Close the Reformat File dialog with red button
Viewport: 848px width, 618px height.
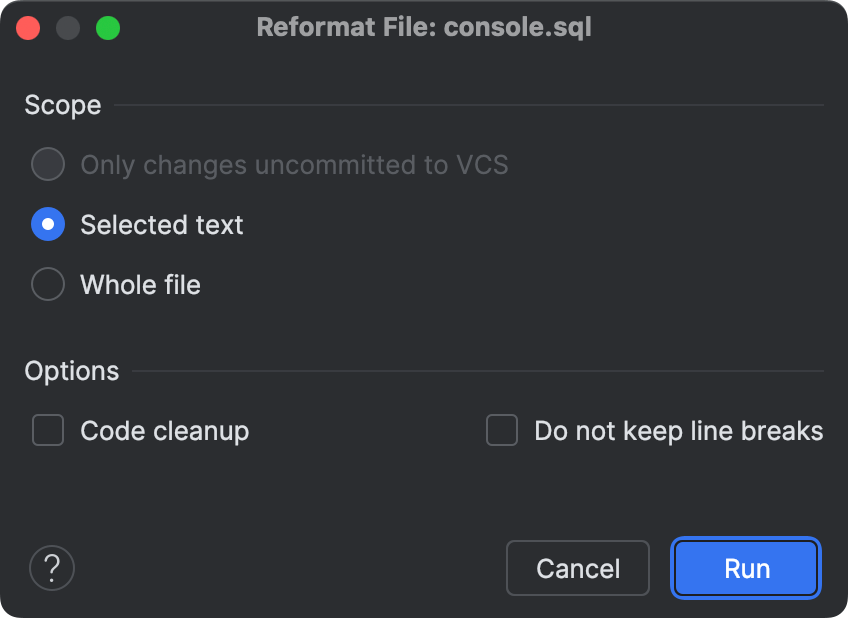point(28,28)
